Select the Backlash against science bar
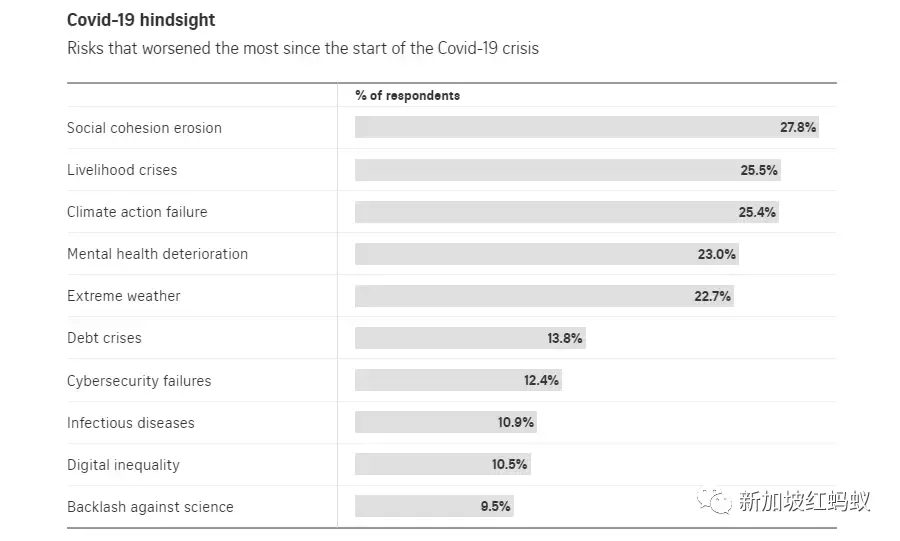Viewport: 900px width, 541px height. pos(433,507)
